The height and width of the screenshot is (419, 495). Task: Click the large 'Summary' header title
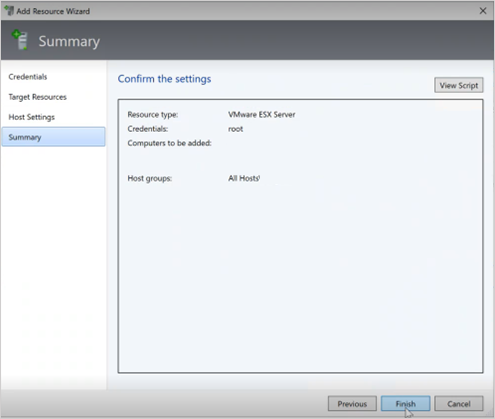pyautogui.click(x=69, y=41)
